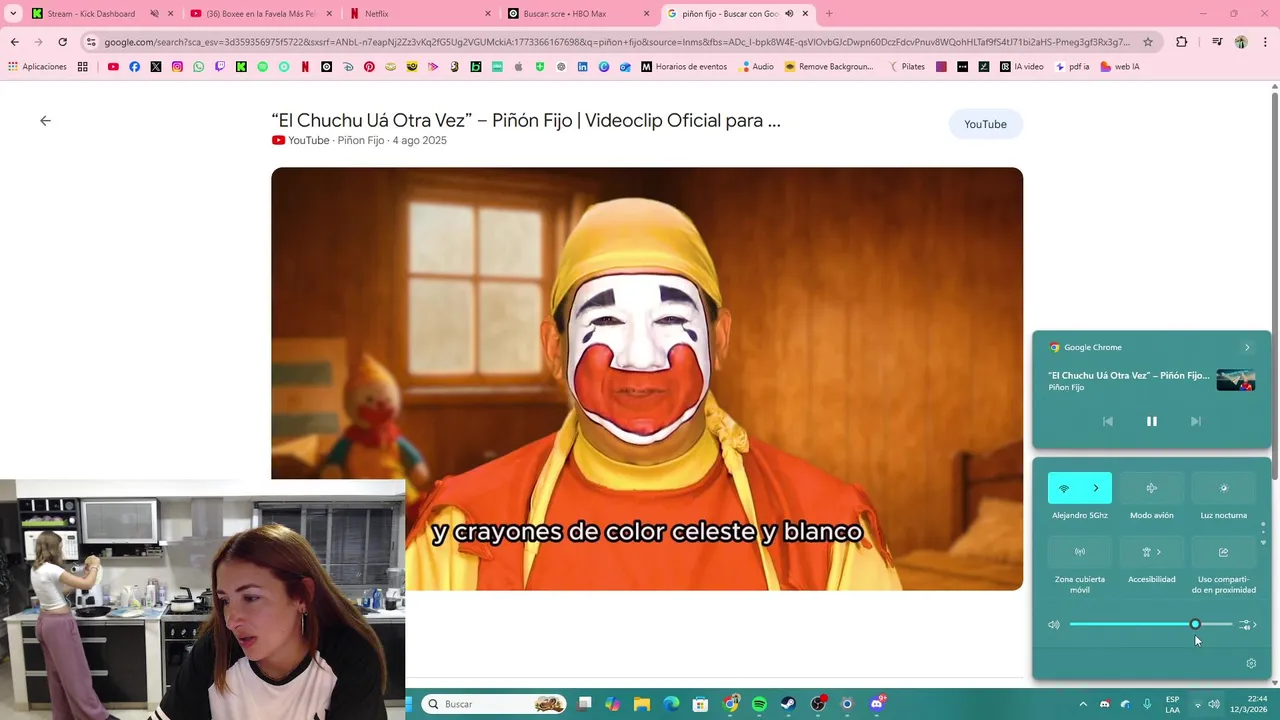1280x720 pixels.
Task: Open a new browser tab
Action: (829, 14)
